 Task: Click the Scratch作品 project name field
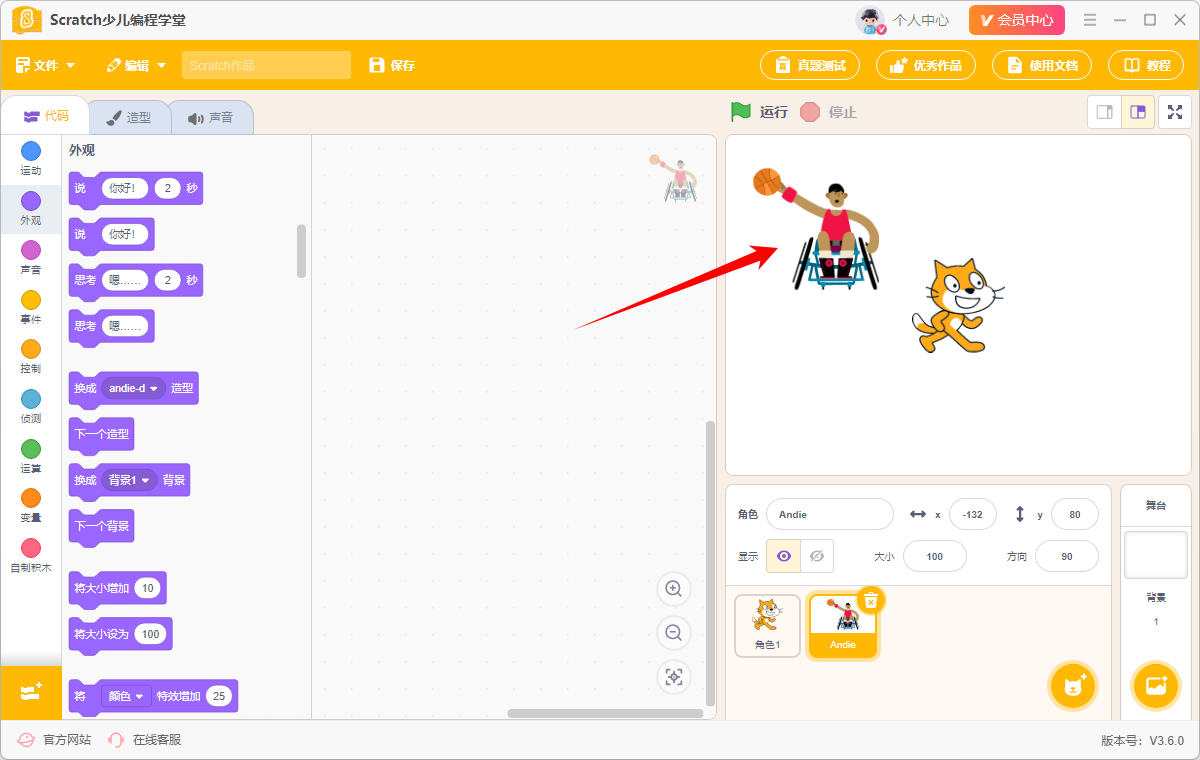coord(266,65)
